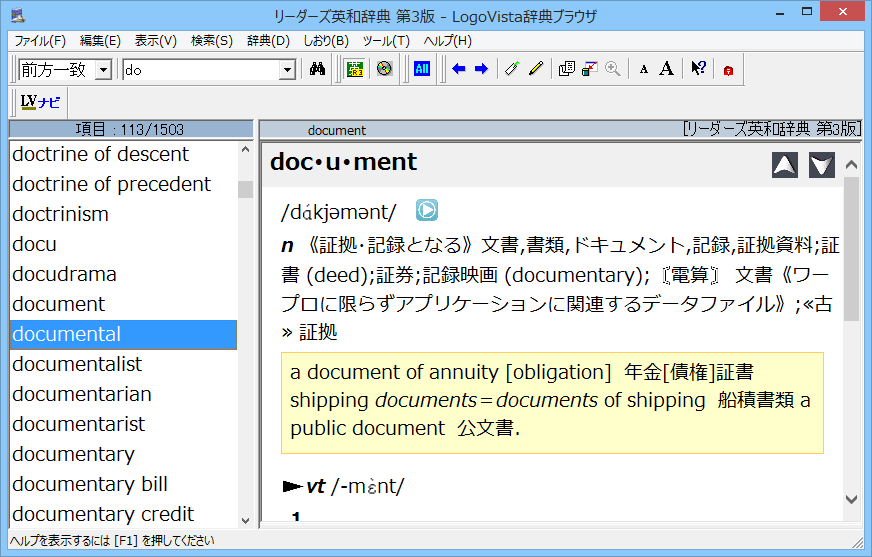Click the doc·u·ment headword

[343, 162]
